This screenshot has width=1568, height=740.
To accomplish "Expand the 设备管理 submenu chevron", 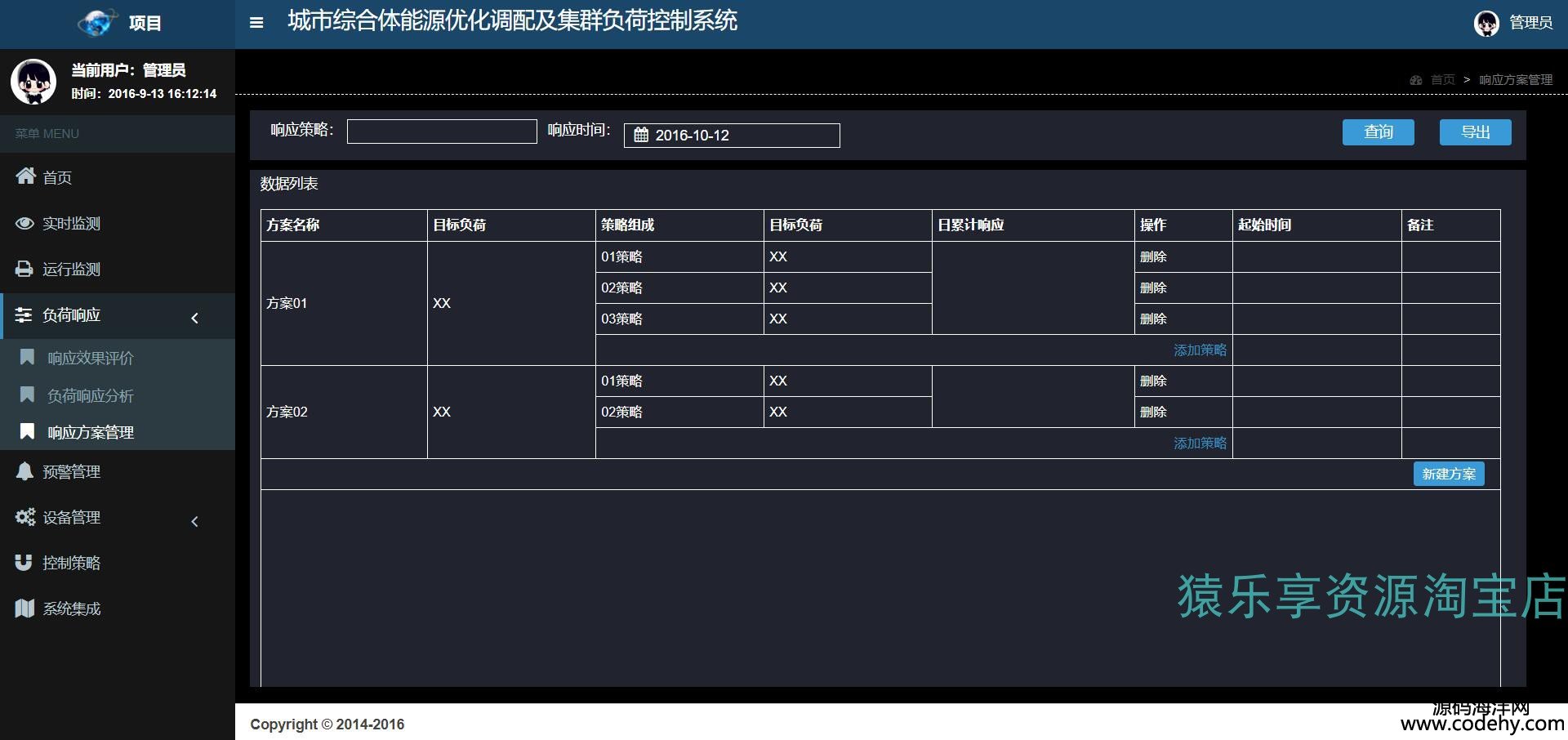I will point(194,521).
